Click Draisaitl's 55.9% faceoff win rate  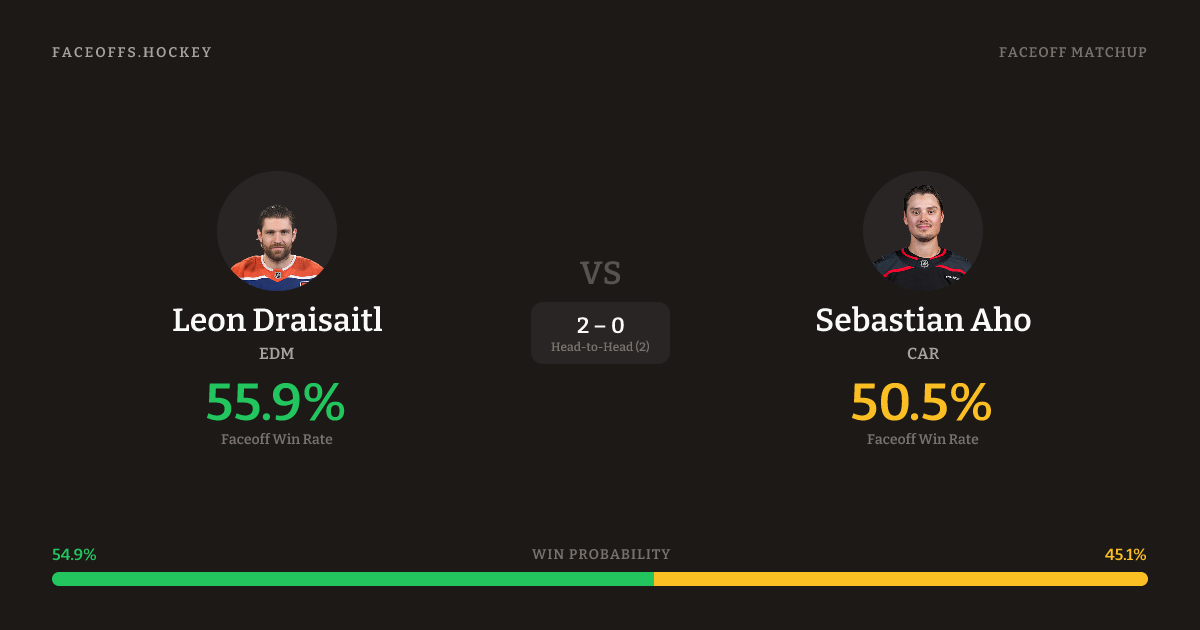point(276,402)
